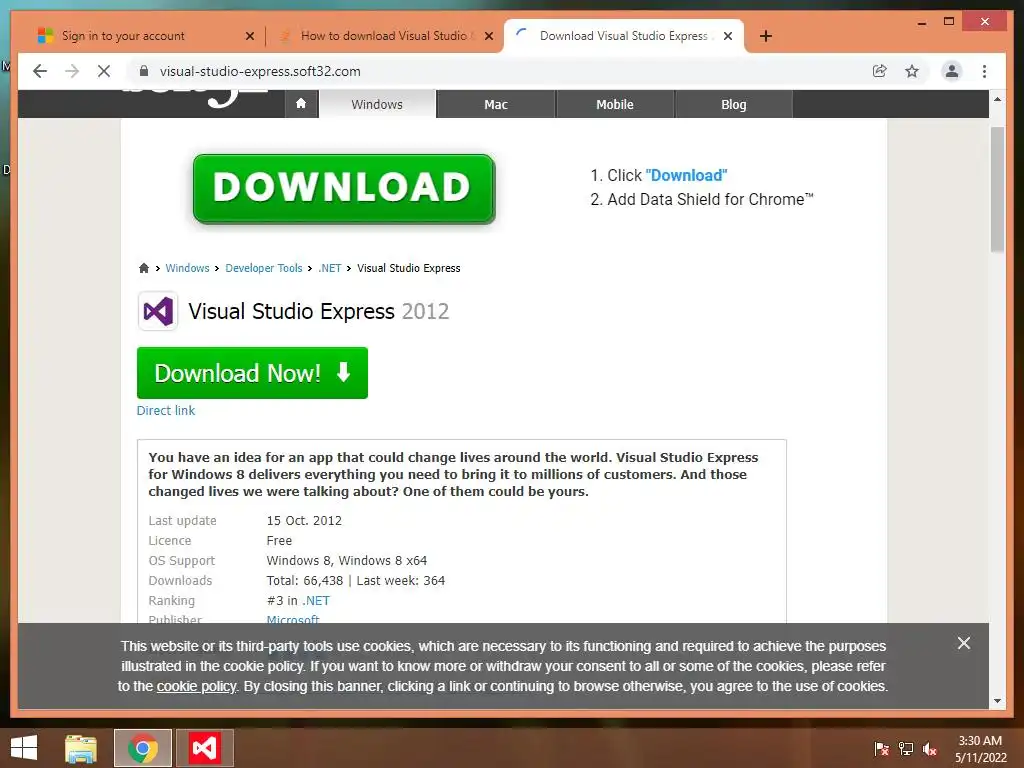Open the network tray icon
Screen dimensions: 1024x768
(906, 749)
